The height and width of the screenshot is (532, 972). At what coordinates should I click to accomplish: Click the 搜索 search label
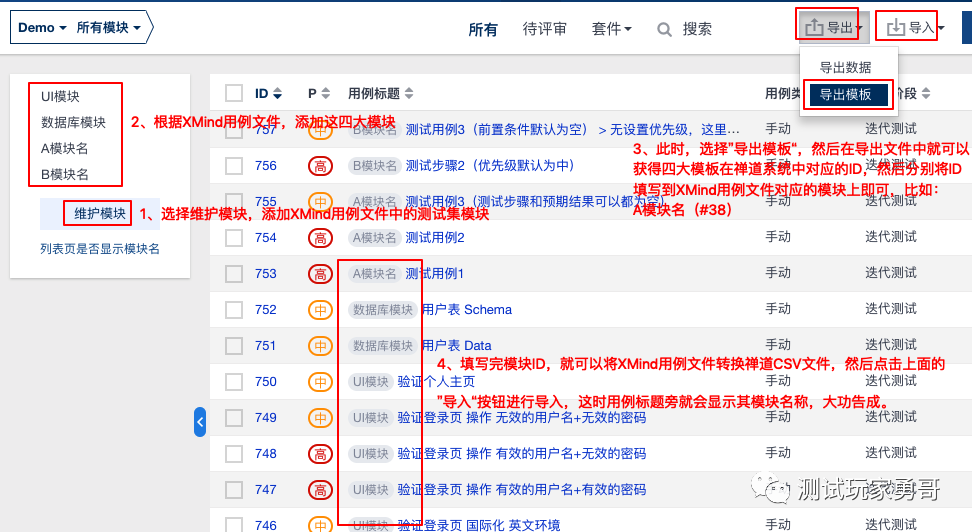[x=697, y=29]
